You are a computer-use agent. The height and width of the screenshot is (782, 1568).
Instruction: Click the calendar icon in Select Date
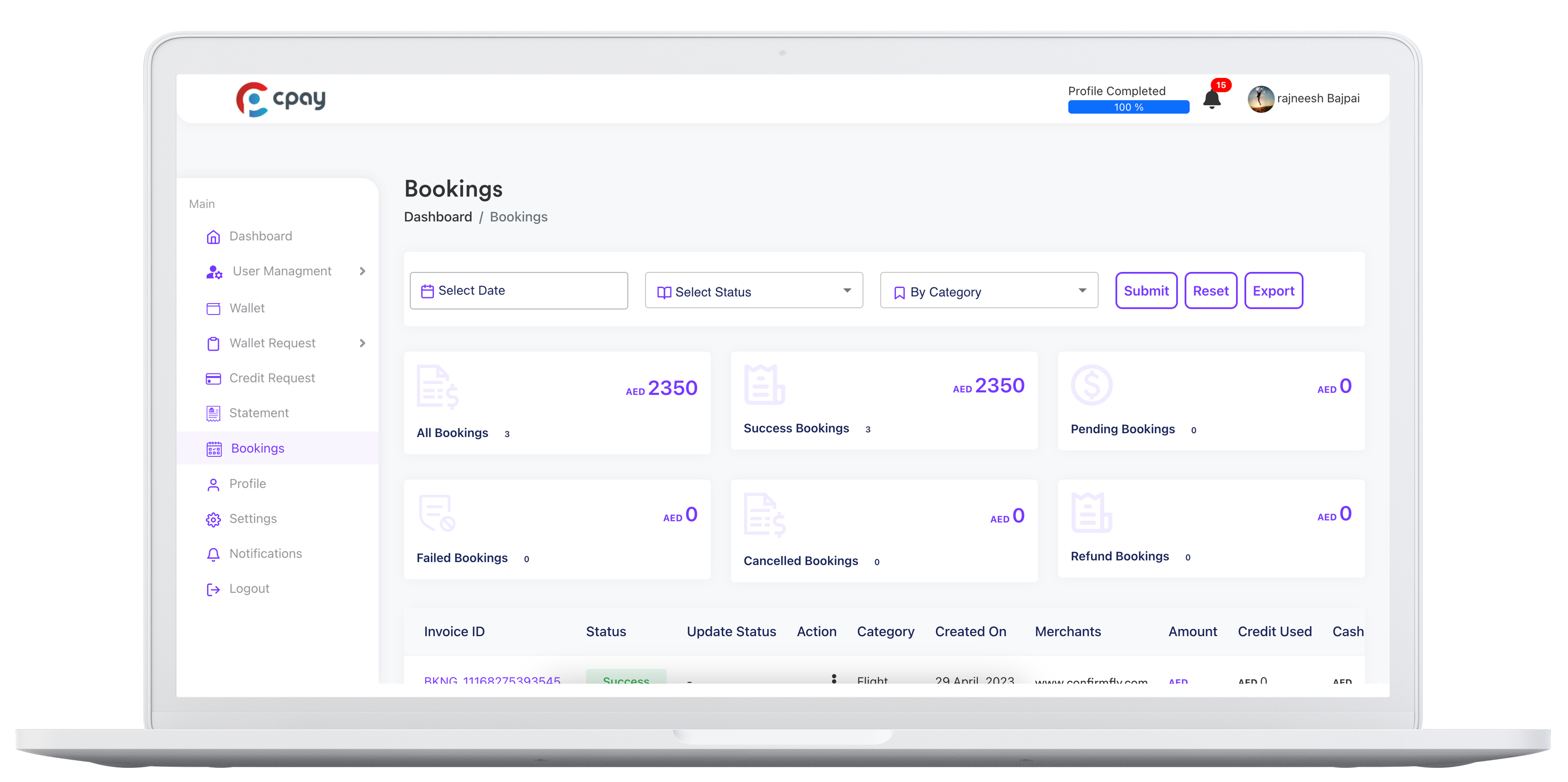[x=427, y=292]
